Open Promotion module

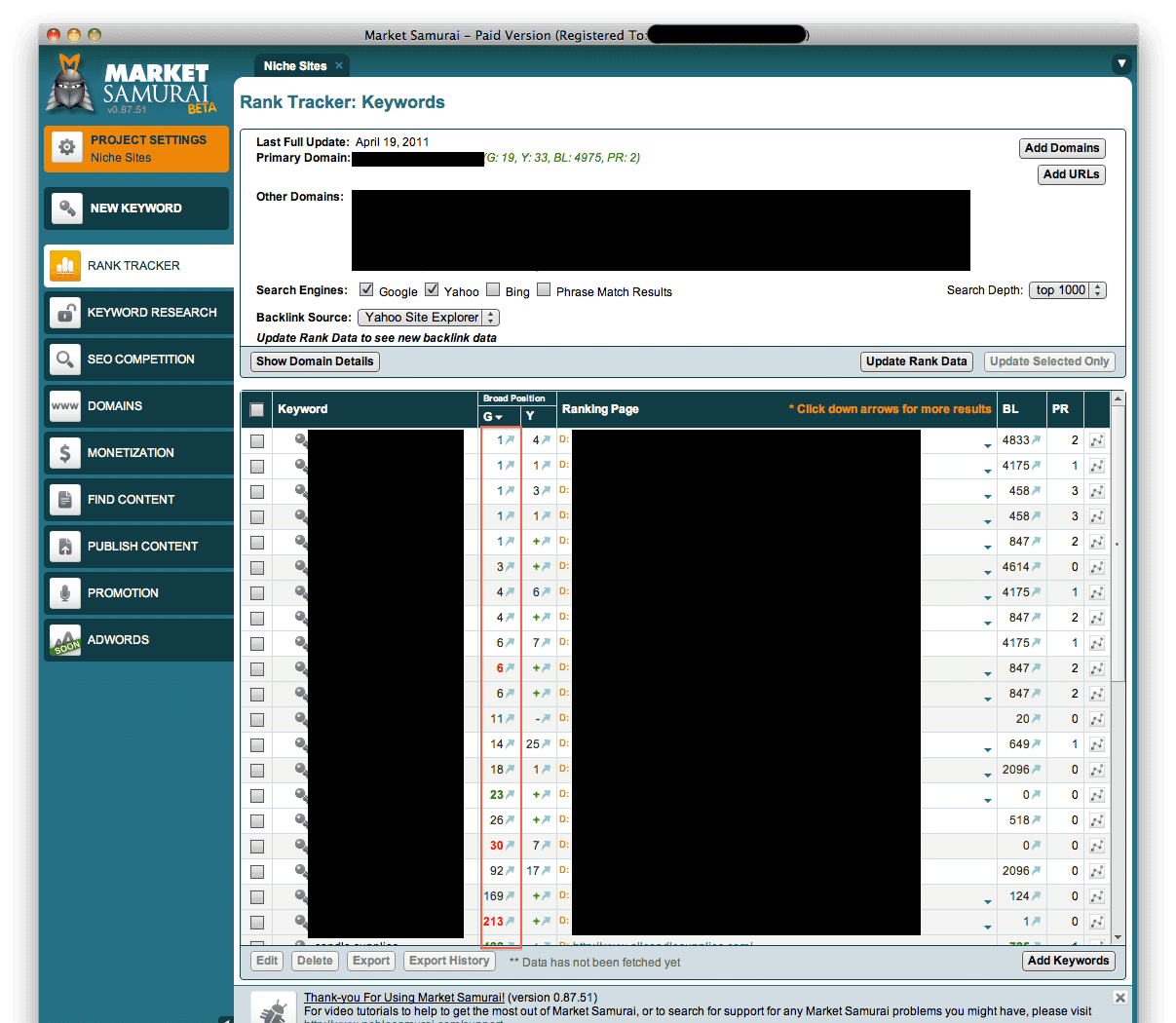click(x=138, y=593)
